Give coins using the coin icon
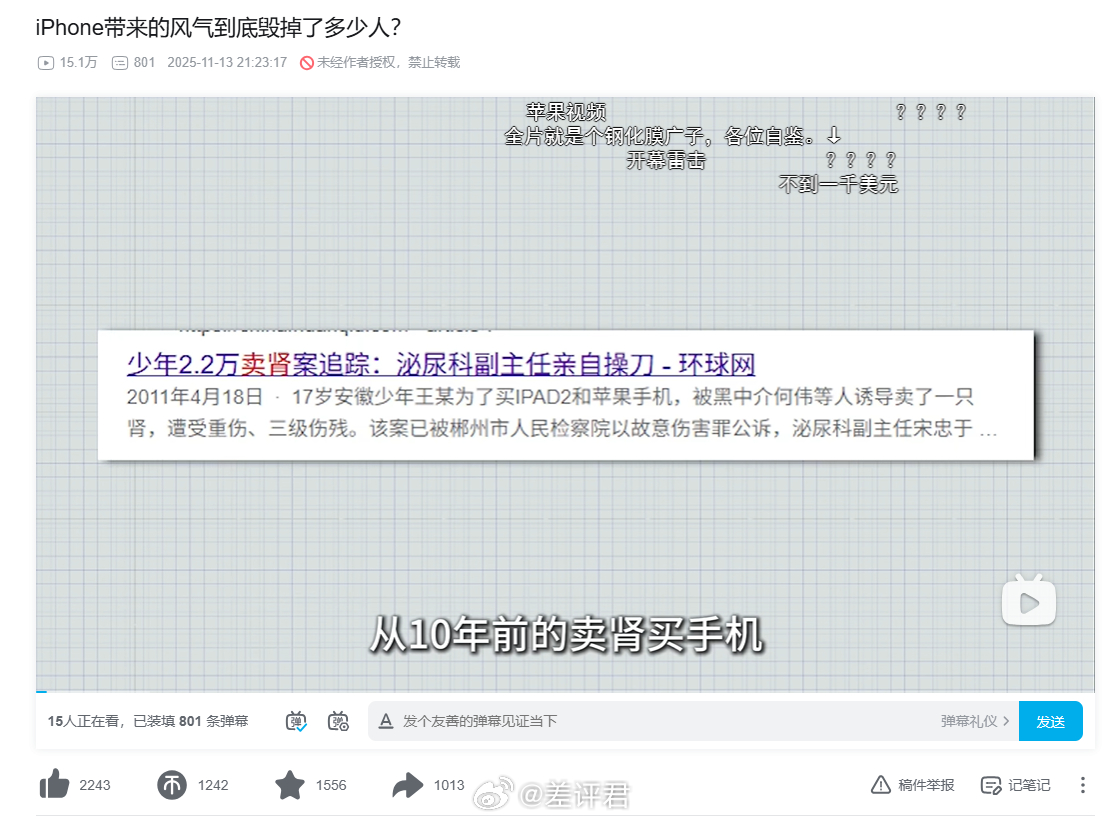The height and width of the screenshot is (821, 1106). pyautogui.click(x=171, y=784)
